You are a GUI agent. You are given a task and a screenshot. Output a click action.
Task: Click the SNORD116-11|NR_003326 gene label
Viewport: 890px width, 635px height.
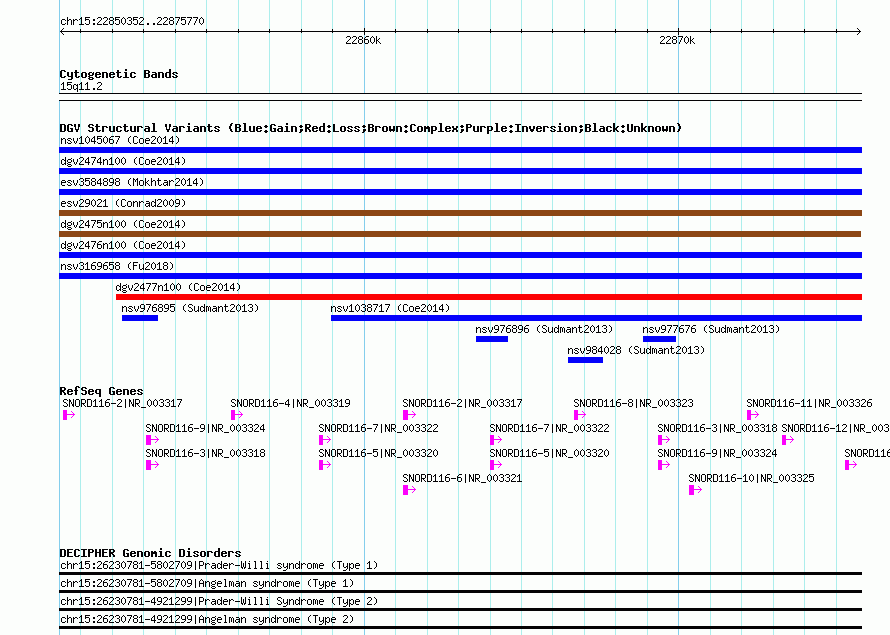(x=809, y=403)
